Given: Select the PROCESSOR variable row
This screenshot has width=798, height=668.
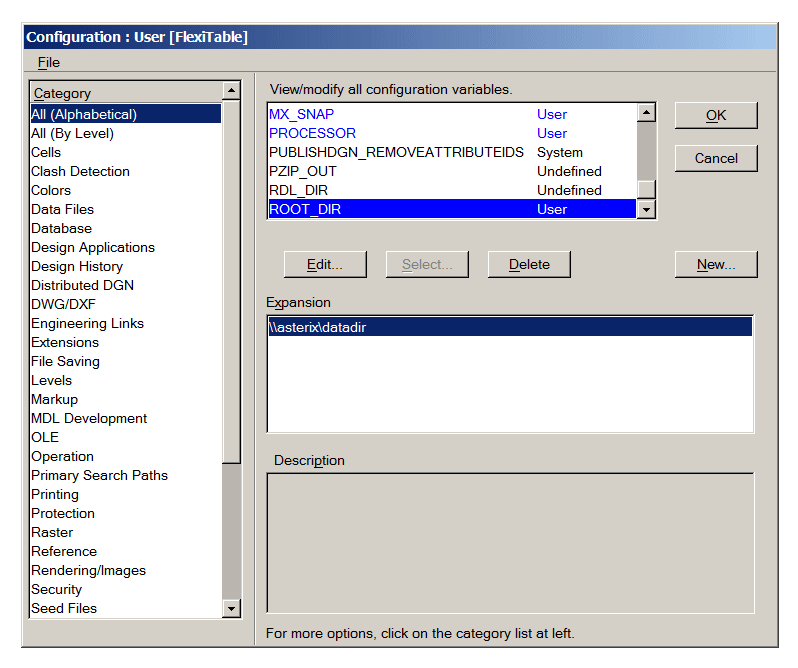Looking at the screenshot, I should pyautogui.click(x=452, y=133).
